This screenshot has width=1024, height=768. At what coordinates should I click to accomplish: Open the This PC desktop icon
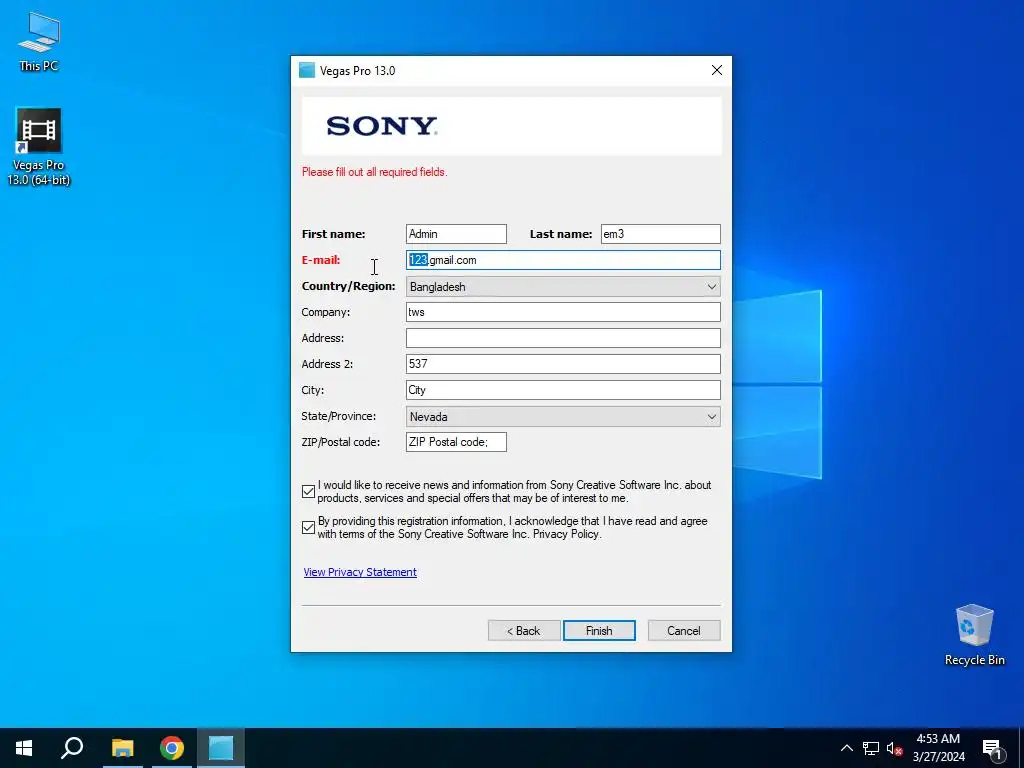point(39,41)
